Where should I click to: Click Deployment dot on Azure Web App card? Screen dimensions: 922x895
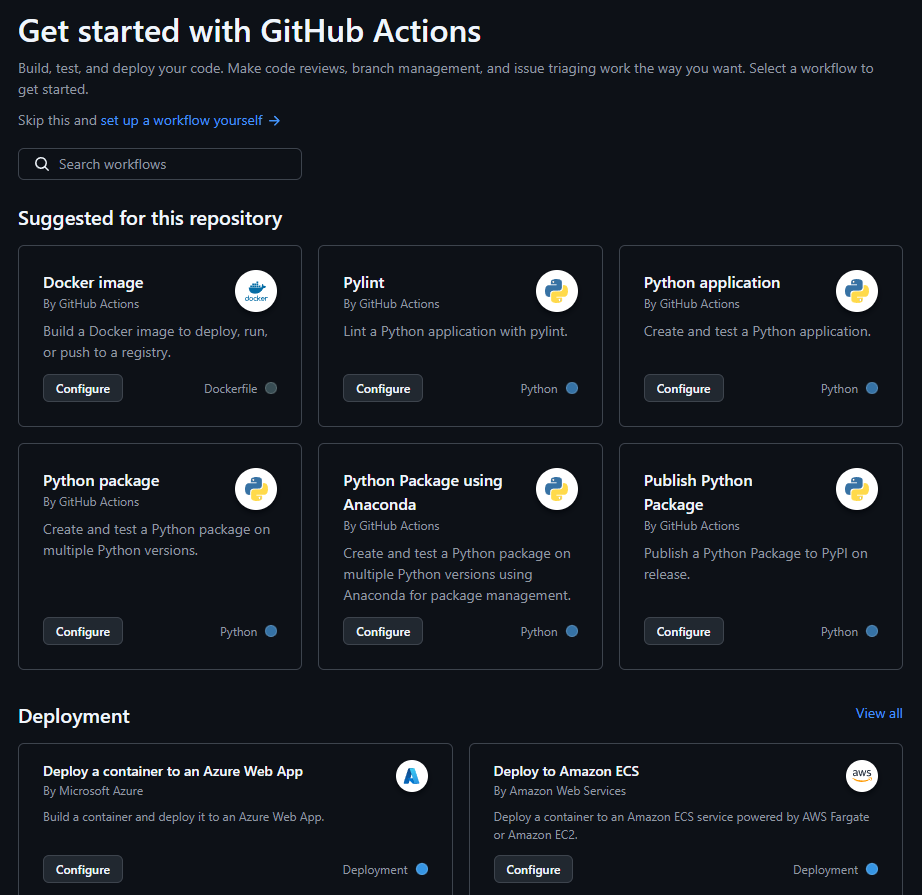click(422, 869)
